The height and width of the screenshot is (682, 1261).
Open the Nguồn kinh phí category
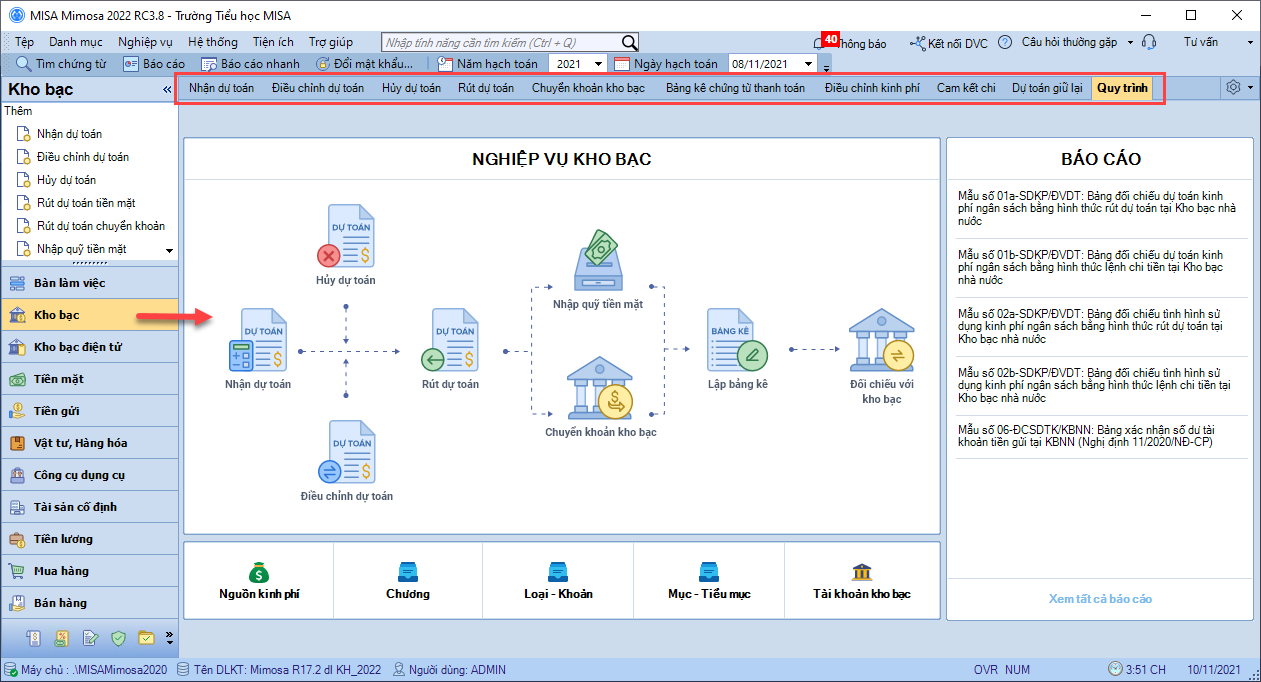(x=259, y=580)
